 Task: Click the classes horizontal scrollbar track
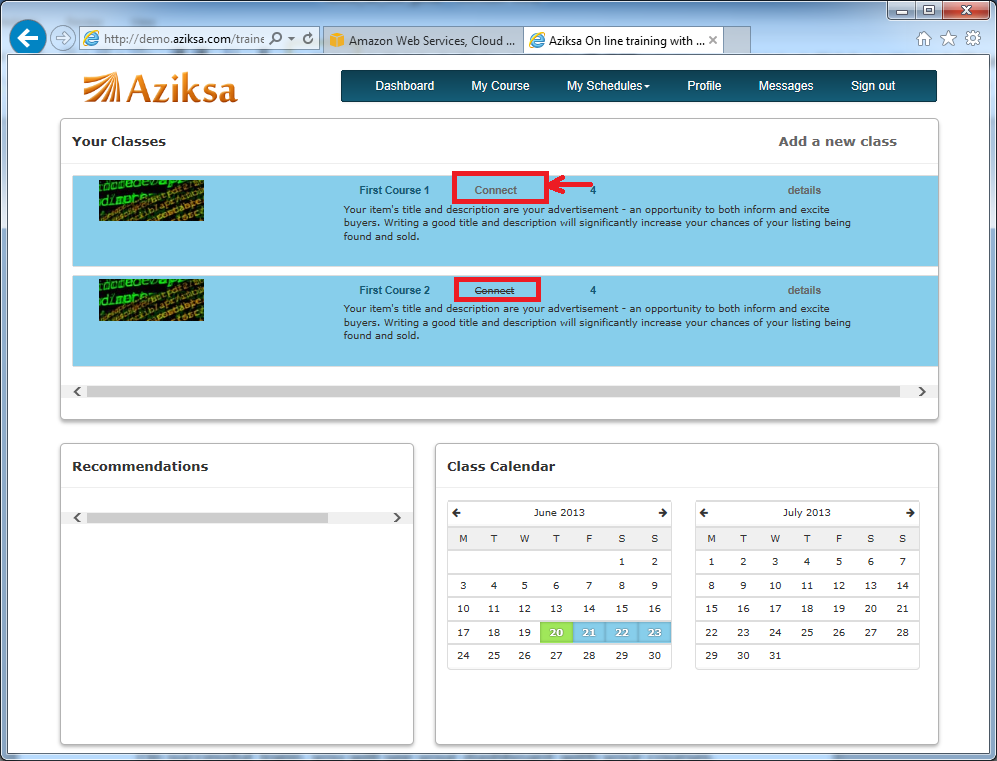(x=493, y=392)
